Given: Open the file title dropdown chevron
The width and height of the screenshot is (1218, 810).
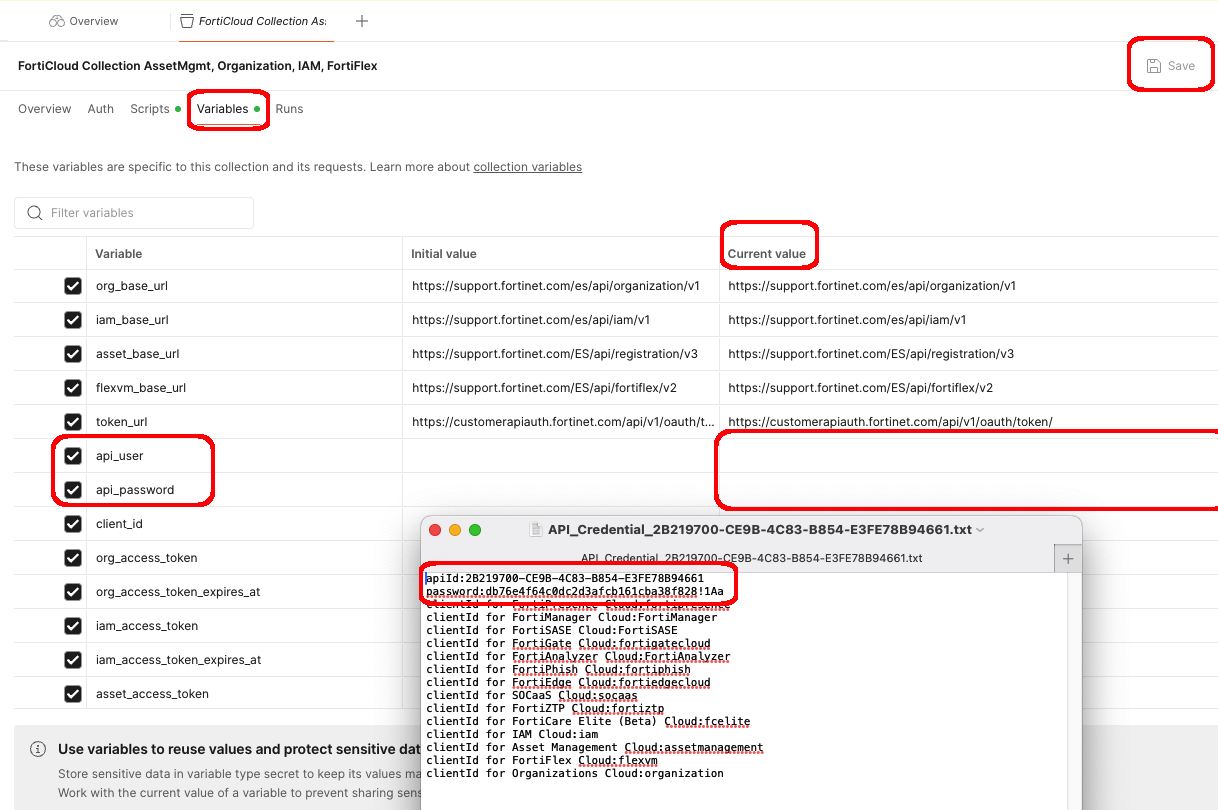Looking at the screenshot, I should (980, 530).
